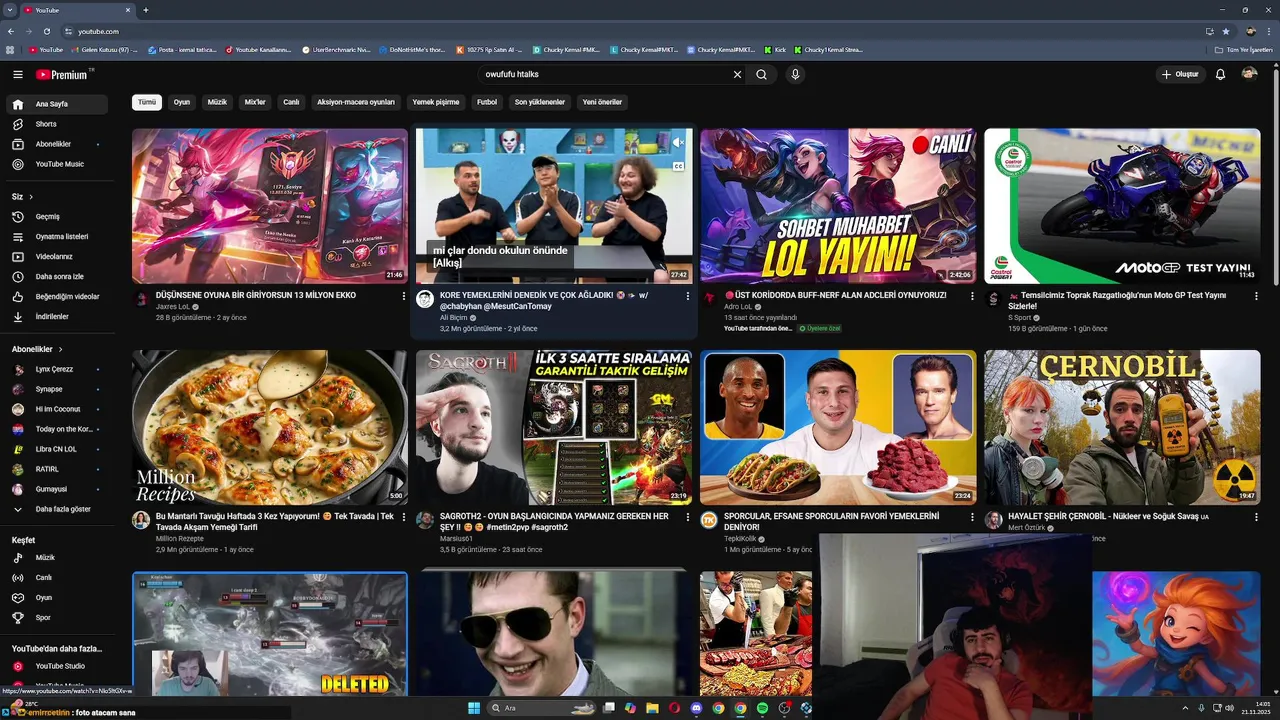The height and width of the screenshot is (720, 1280).
Task: Select the Oyun filter chip
Action: tap(182, 102)
